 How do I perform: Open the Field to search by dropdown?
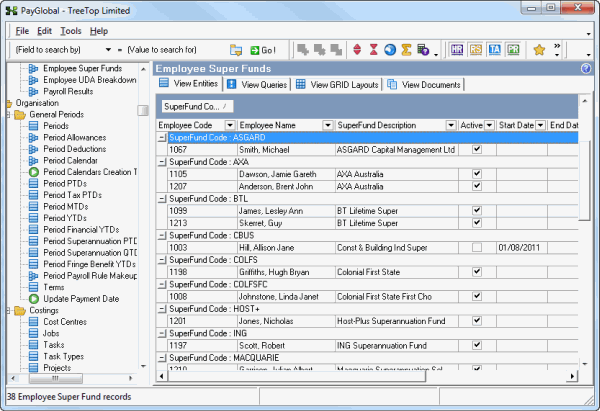coord(107,49)
